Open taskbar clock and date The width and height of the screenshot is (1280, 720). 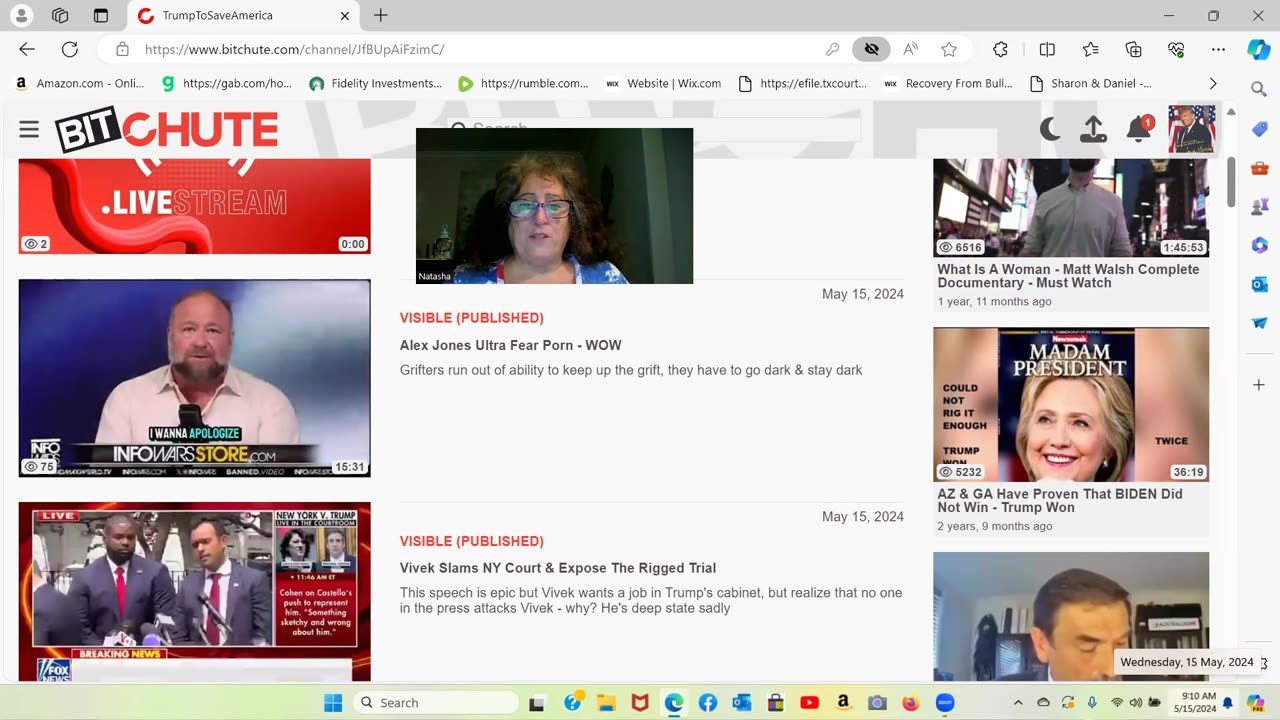coord(1198,702)
